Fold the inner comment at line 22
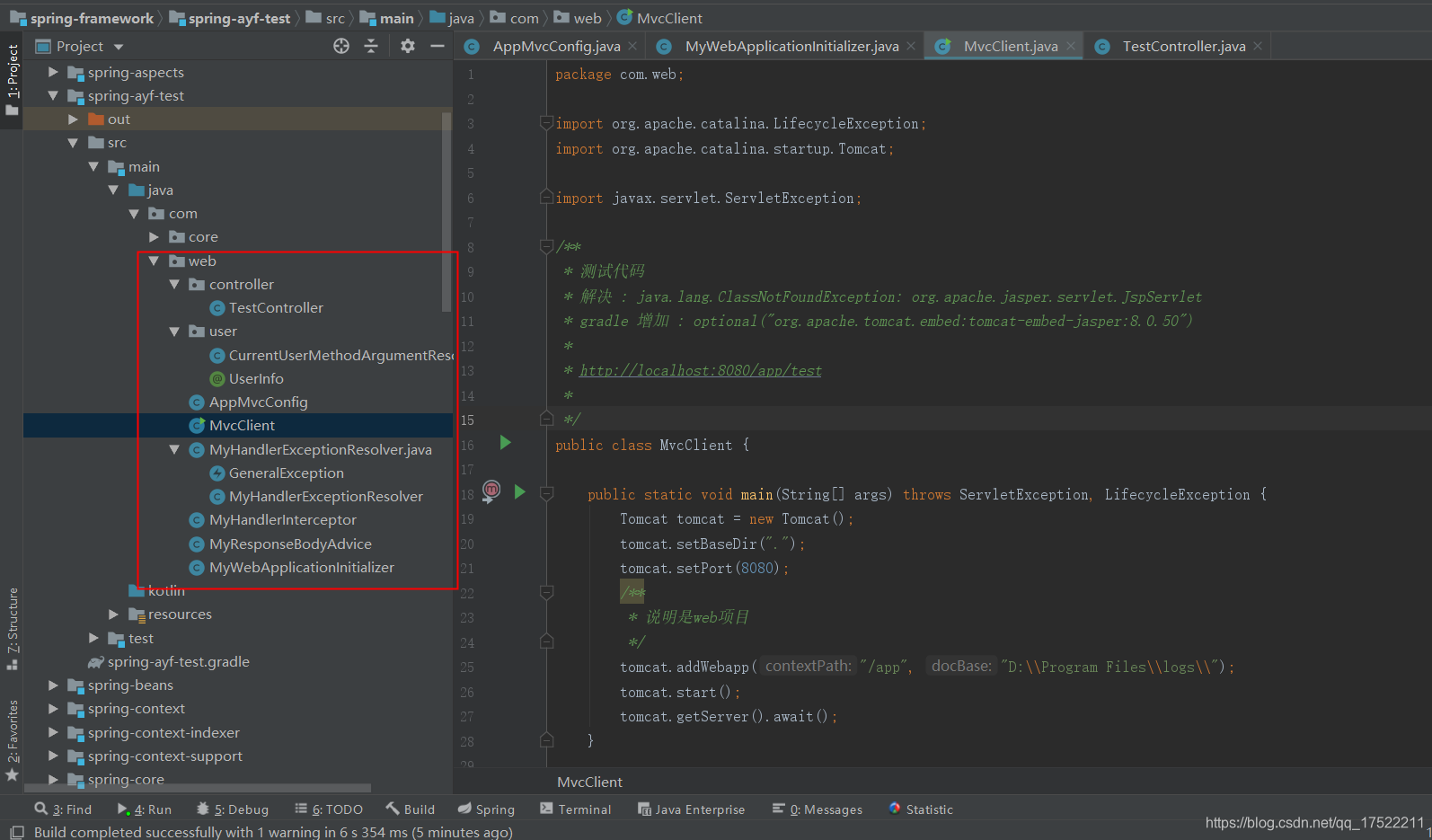 pyautogui.click(x=546, y=592)
